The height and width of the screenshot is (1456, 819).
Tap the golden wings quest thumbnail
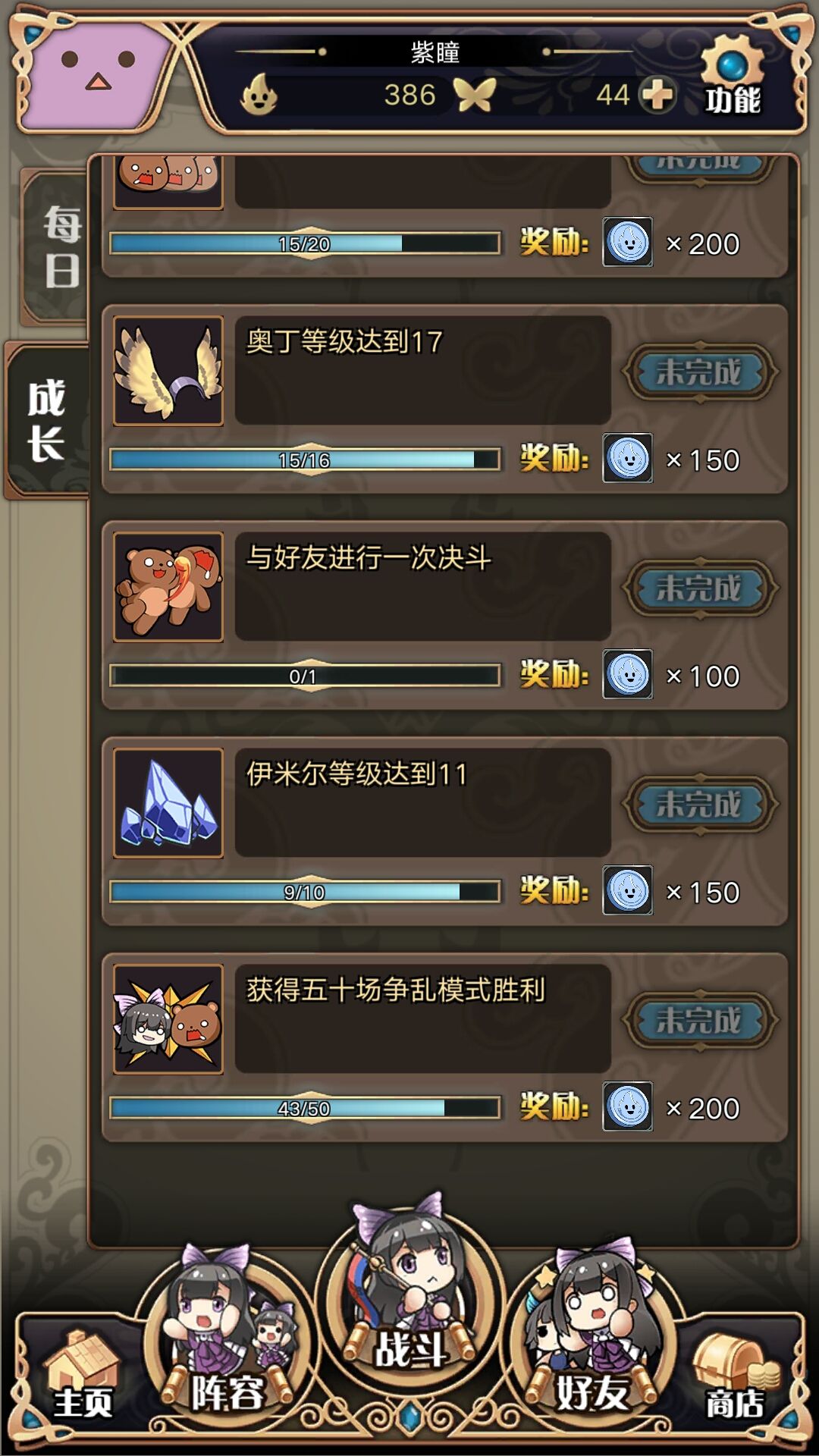click(168, 371)
